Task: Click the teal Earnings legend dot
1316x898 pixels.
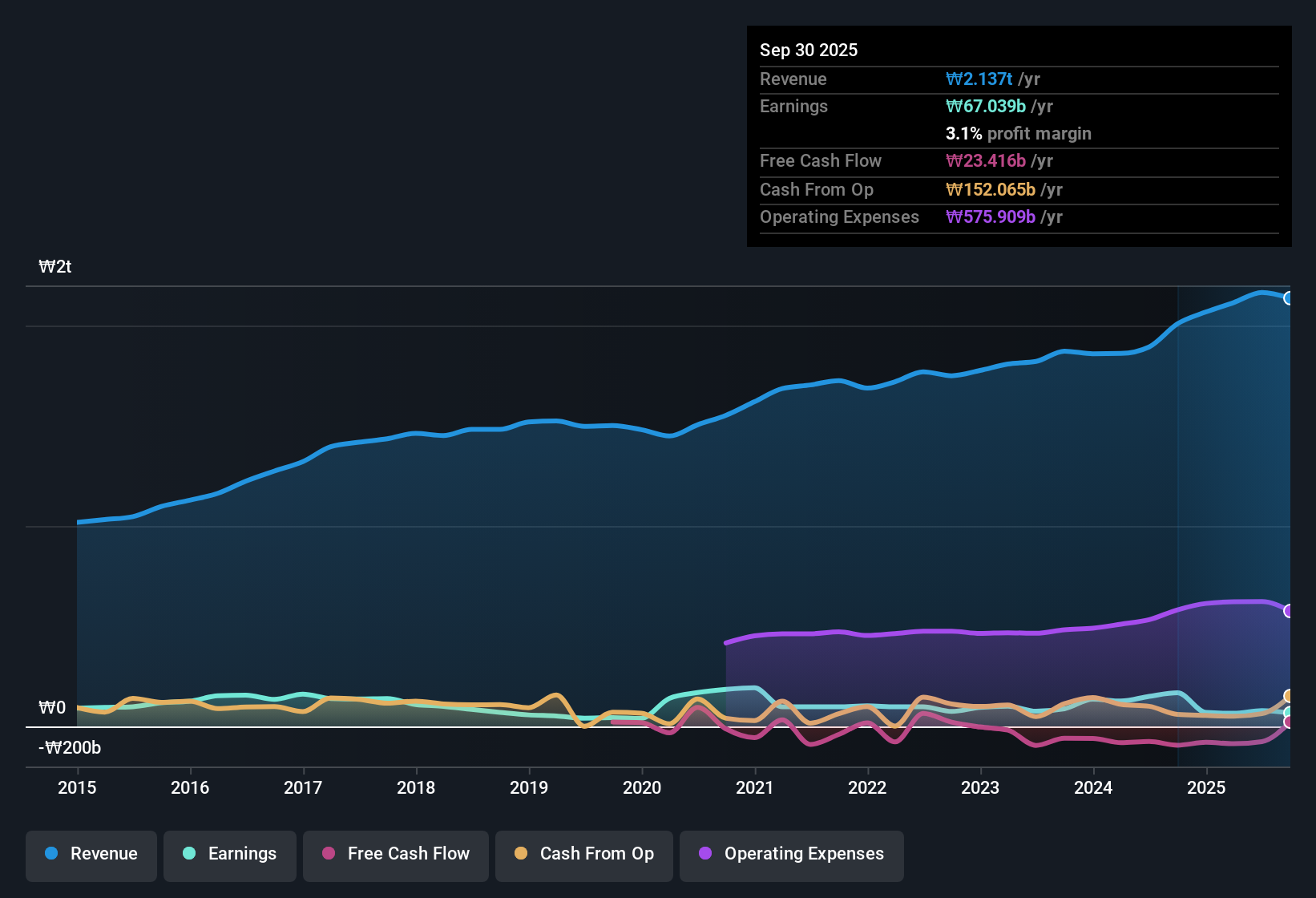Action: (x=189, y=854)
